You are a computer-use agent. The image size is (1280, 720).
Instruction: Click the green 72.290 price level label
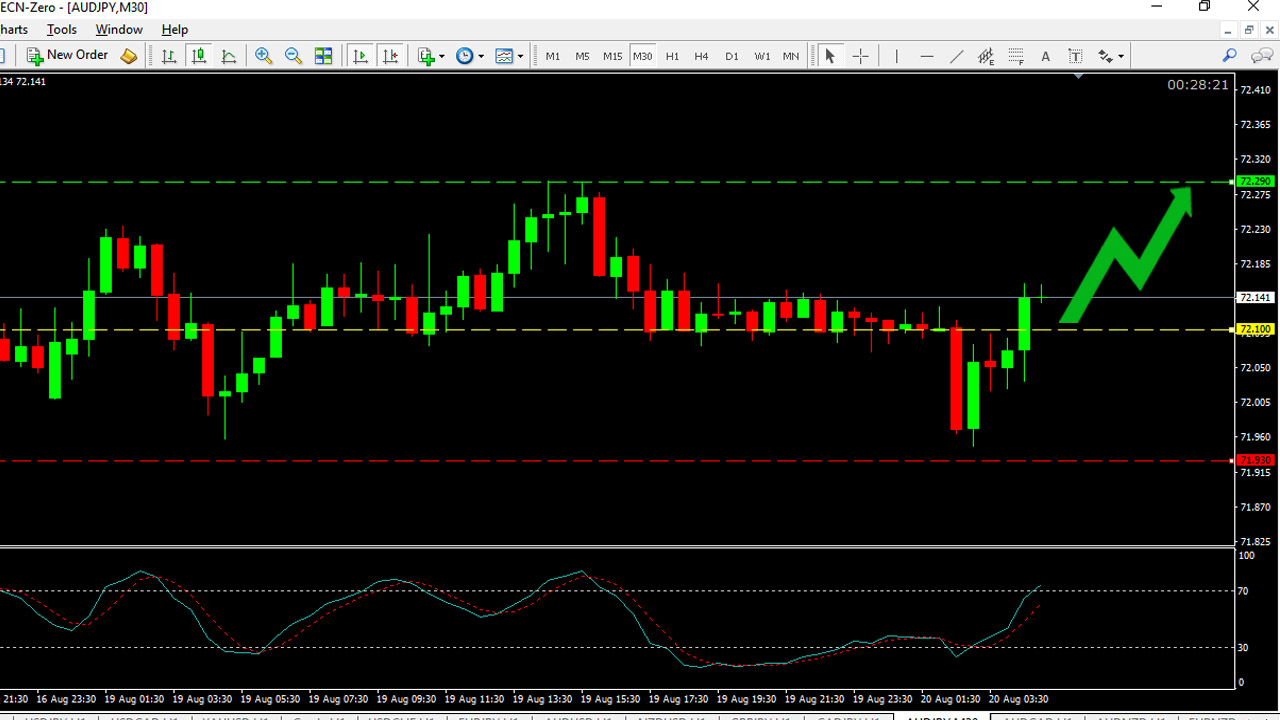click(1255, 181)
